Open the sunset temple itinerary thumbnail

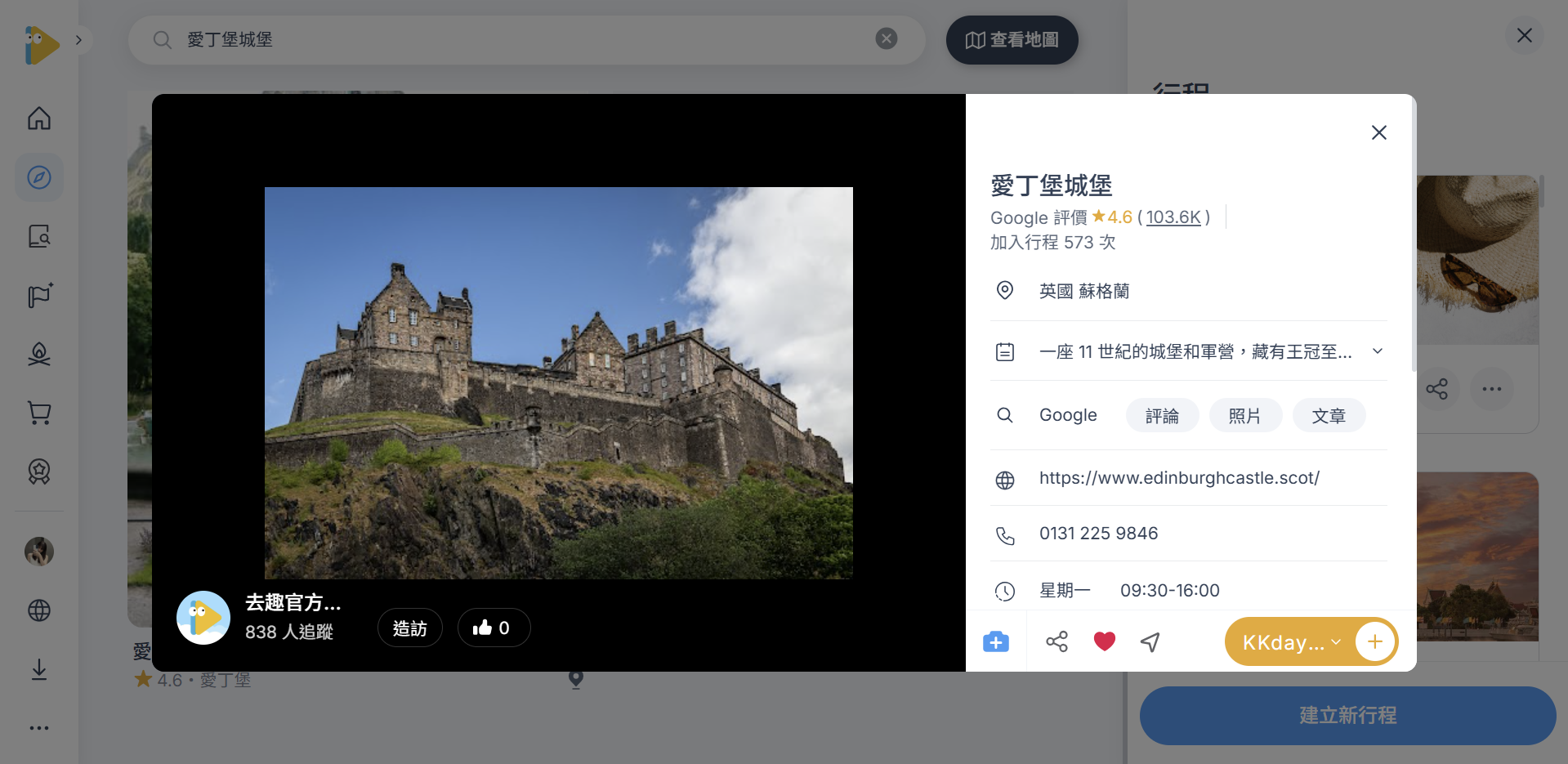[x=1477, y=556]
